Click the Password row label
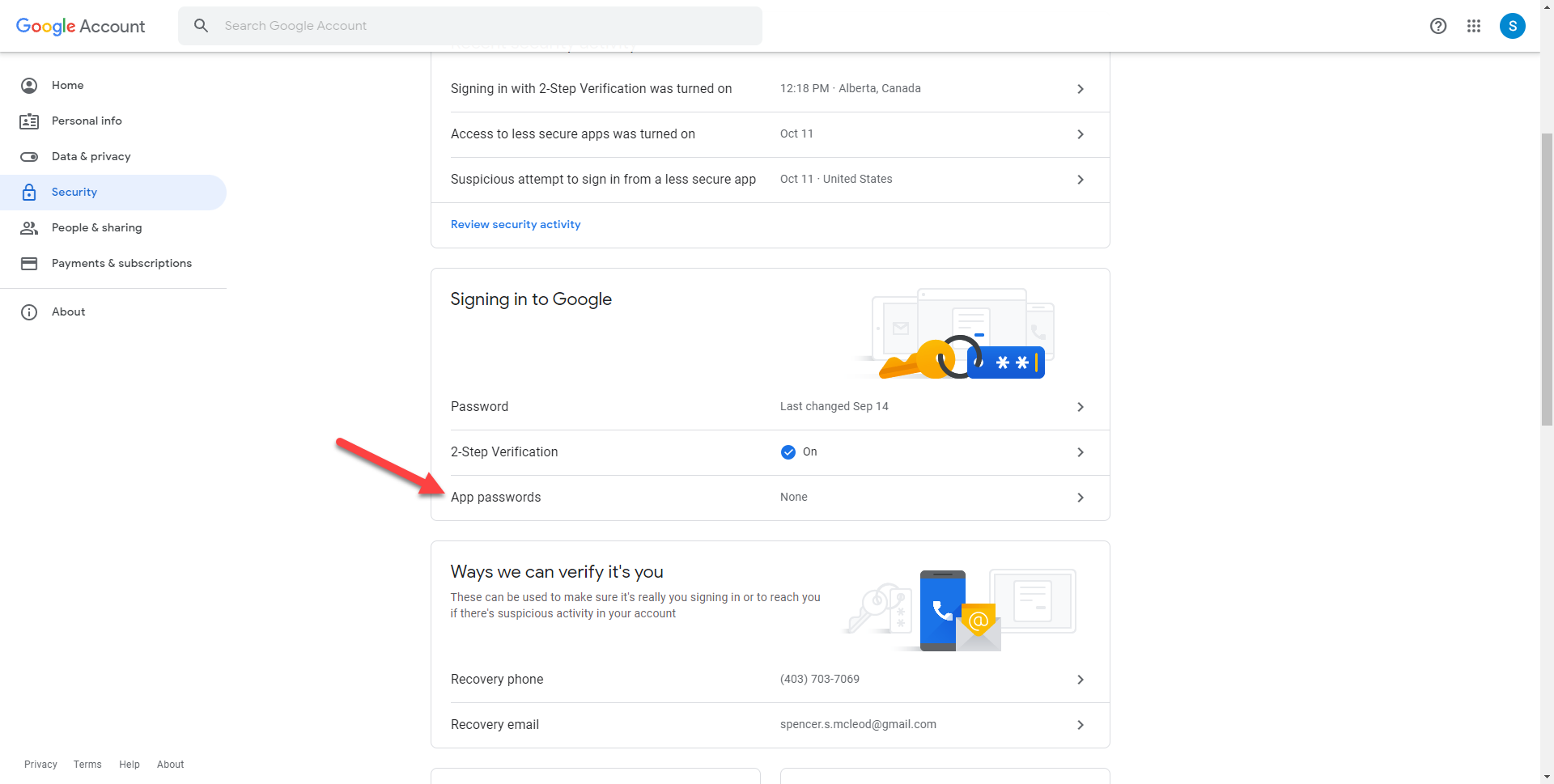This screenshot has height=784, width=1554. [x=480, y=407]
